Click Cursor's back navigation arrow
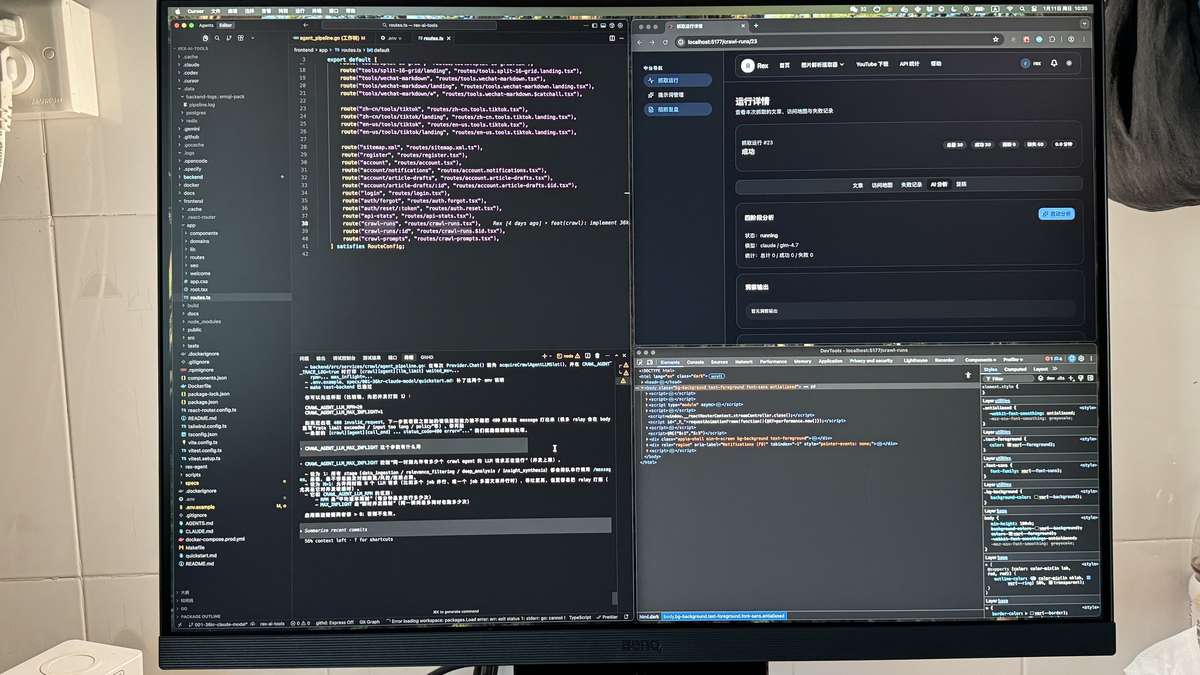 306,25
